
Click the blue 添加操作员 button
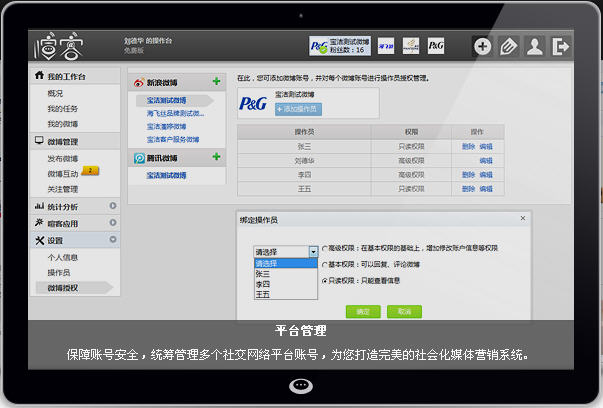(298, 109)
